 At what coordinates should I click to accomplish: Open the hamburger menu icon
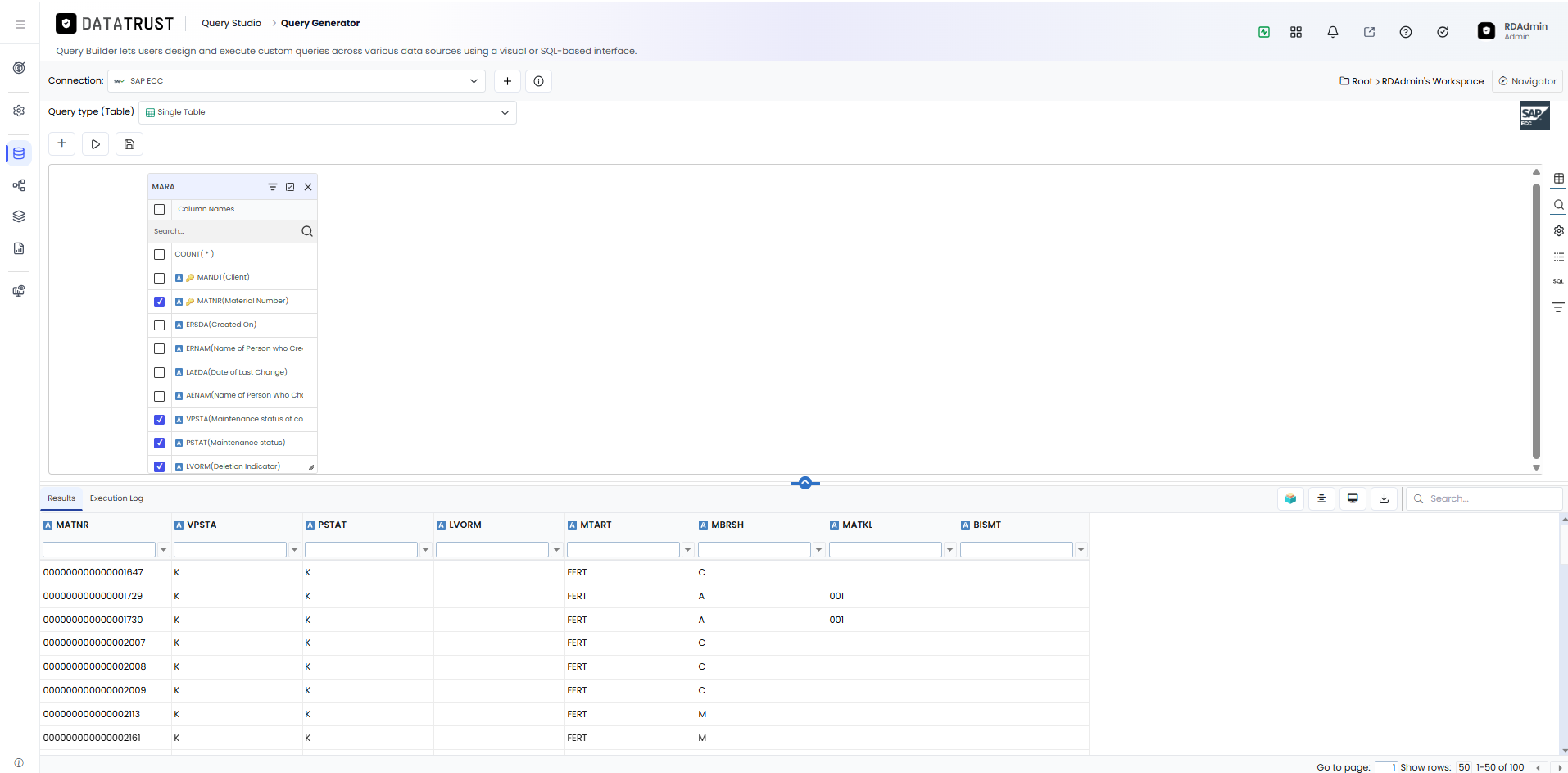(20, 25)
